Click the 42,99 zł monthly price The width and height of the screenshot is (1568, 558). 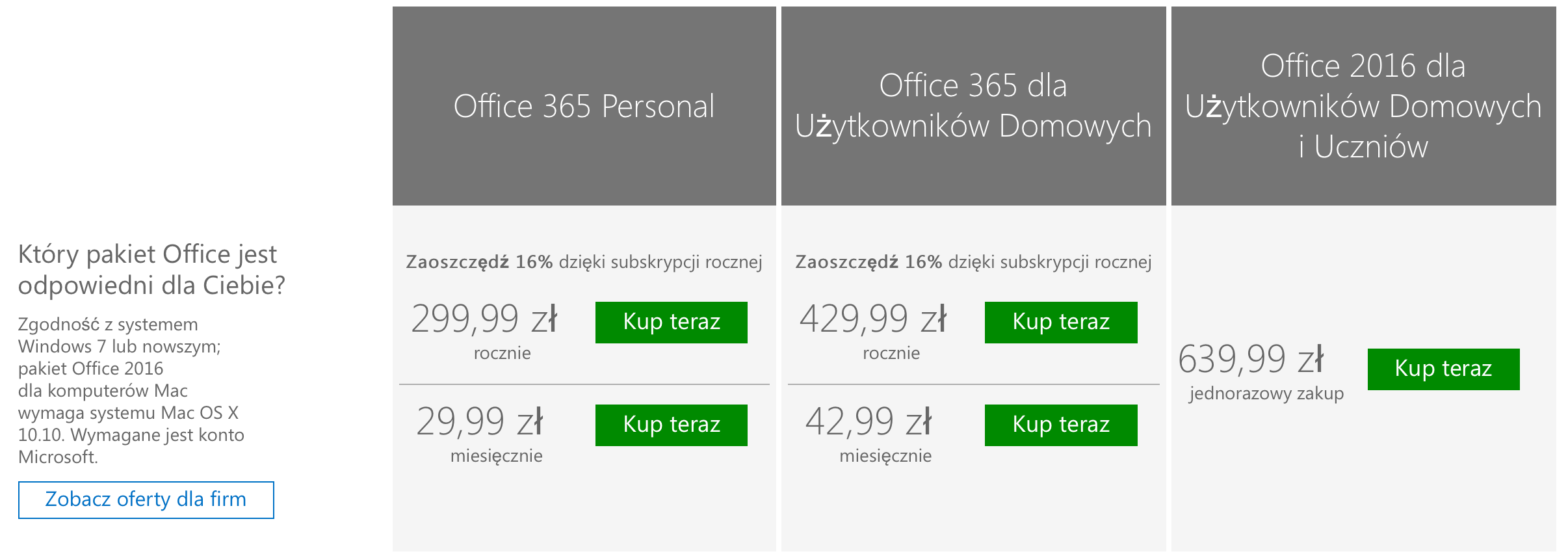[x=869, y=421]
